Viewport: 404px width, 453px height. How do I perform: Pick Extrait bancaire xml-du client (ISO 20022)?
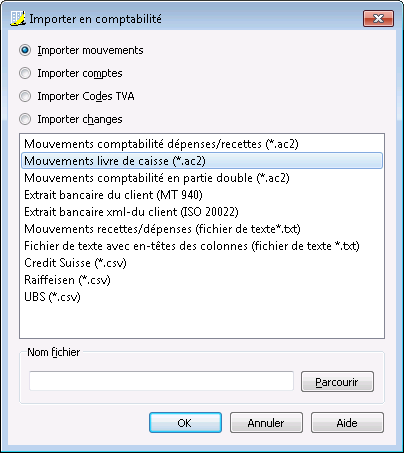click(x=202, y=212)
